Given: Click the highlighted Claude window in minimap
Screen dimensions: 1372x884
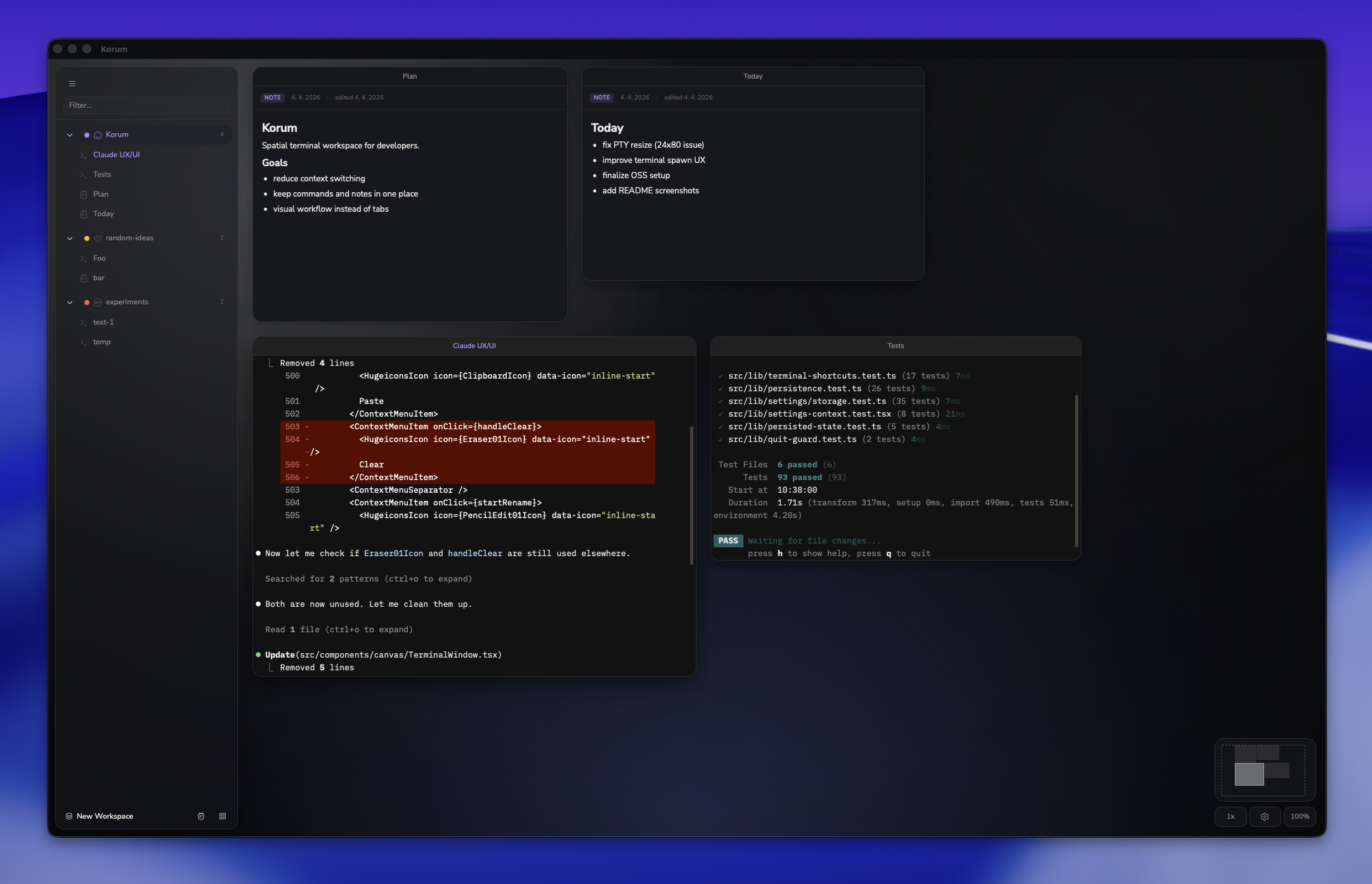Looking at the screenshot, I should click(1249, 774).
